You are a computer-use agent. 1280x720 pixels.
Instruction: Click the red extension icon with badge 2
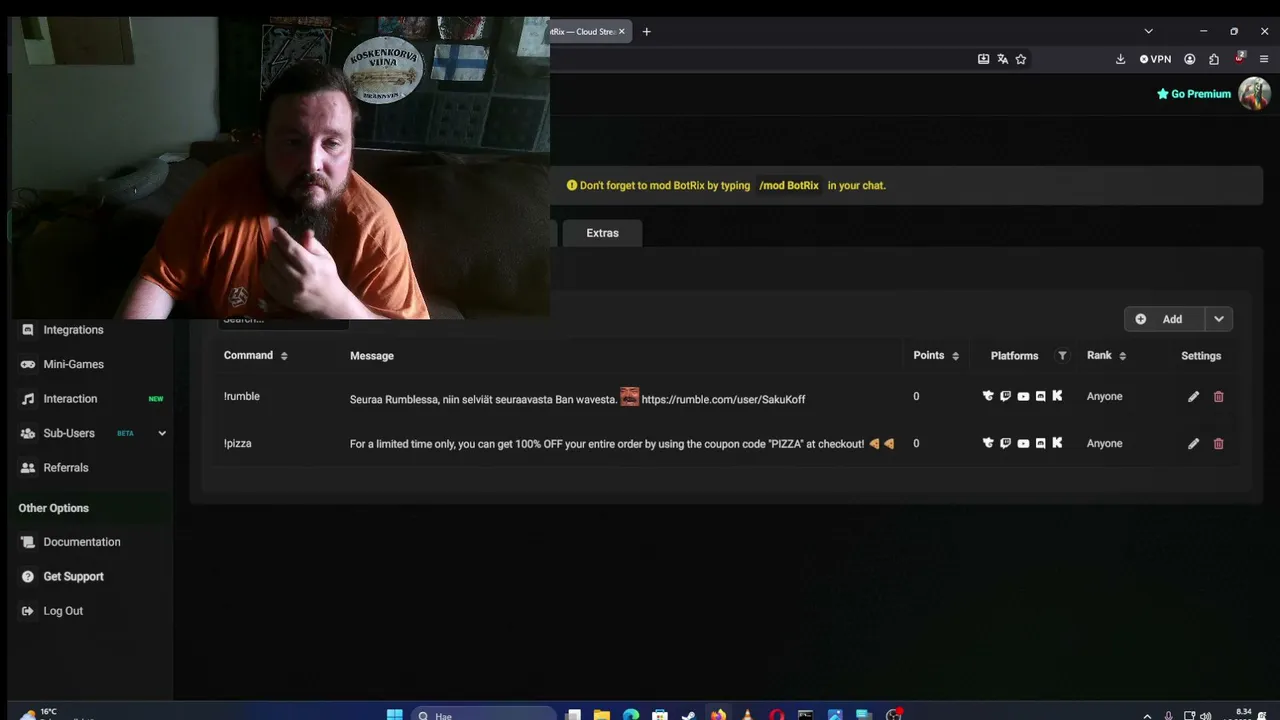coord(1239,58)
